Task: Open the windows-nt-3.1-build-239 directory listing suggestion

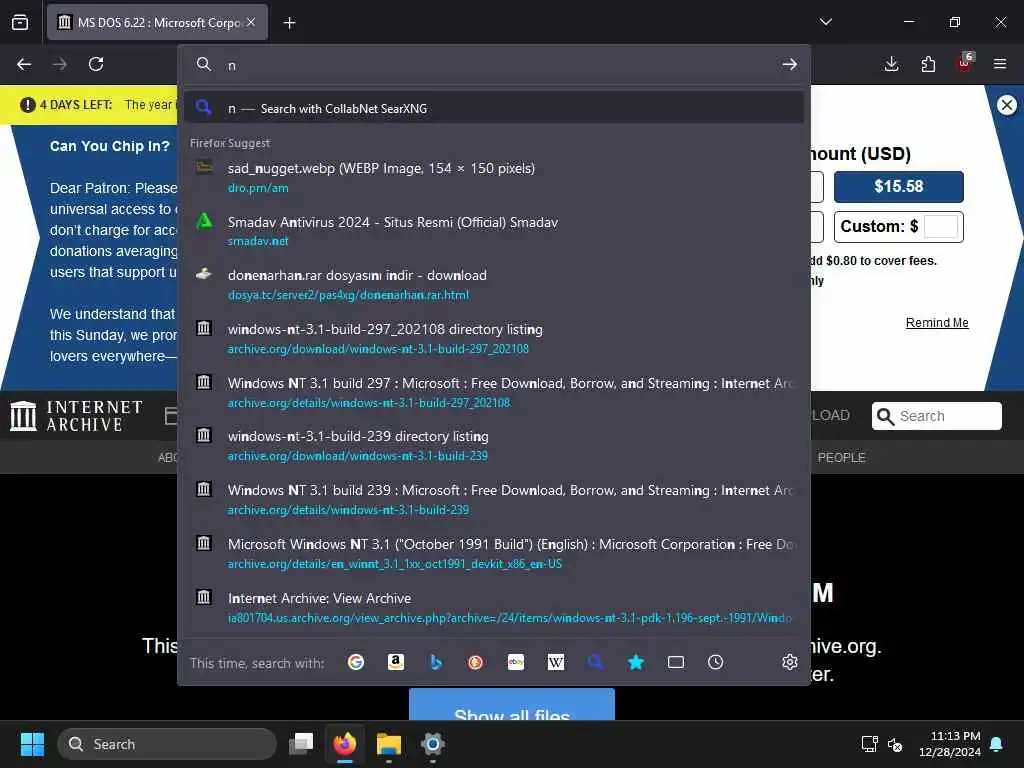Action: (x=494, y=446)
